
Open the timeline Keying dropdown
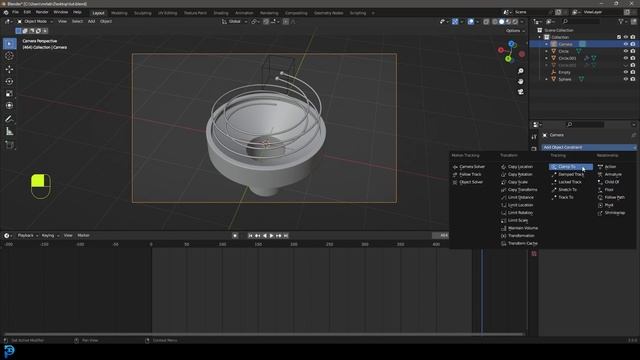point(50,236)
